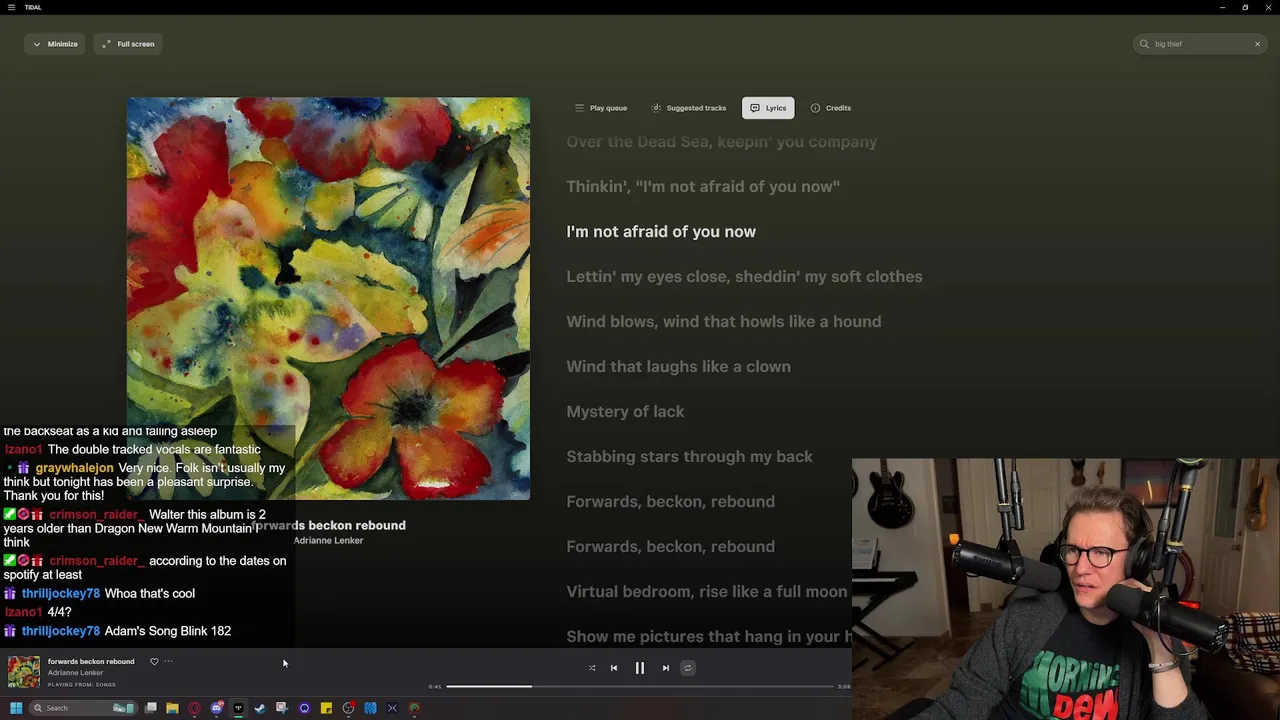
Task: Click the Windows taskbar Search box
Action: 83,708
